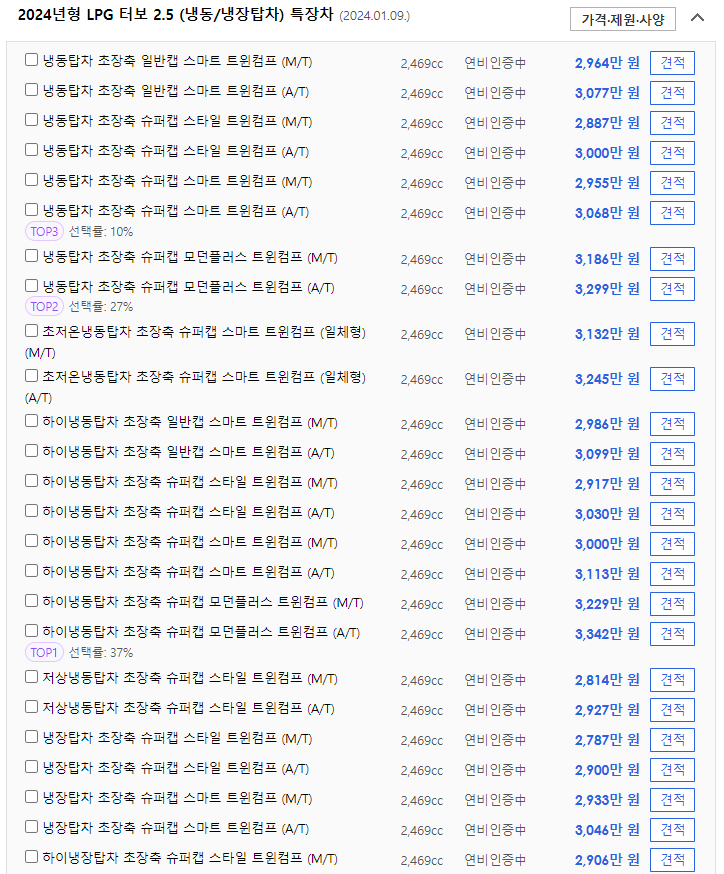Get 견적 for the 3,186만 원 trim
Viewport: 724px width, 874px height.
(x=672, y=259)
